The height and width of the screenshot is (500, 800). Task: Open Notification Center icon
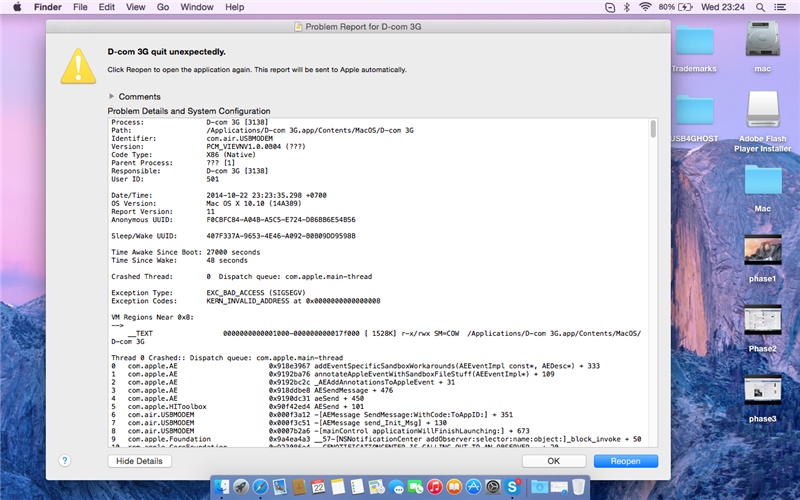coord(784,7)
